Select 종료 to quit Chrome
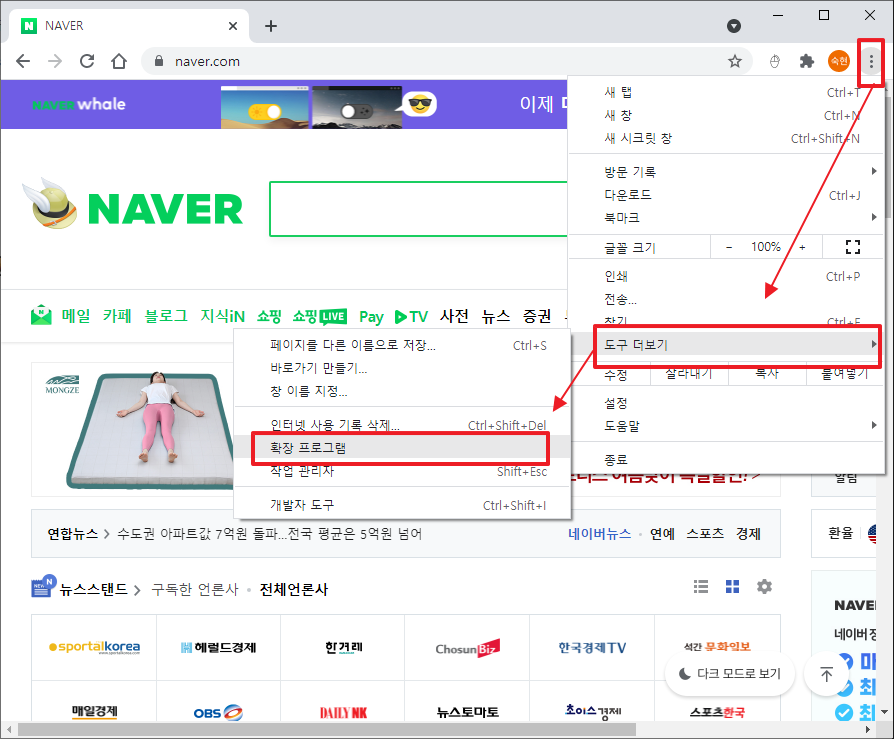 point(726,459)
